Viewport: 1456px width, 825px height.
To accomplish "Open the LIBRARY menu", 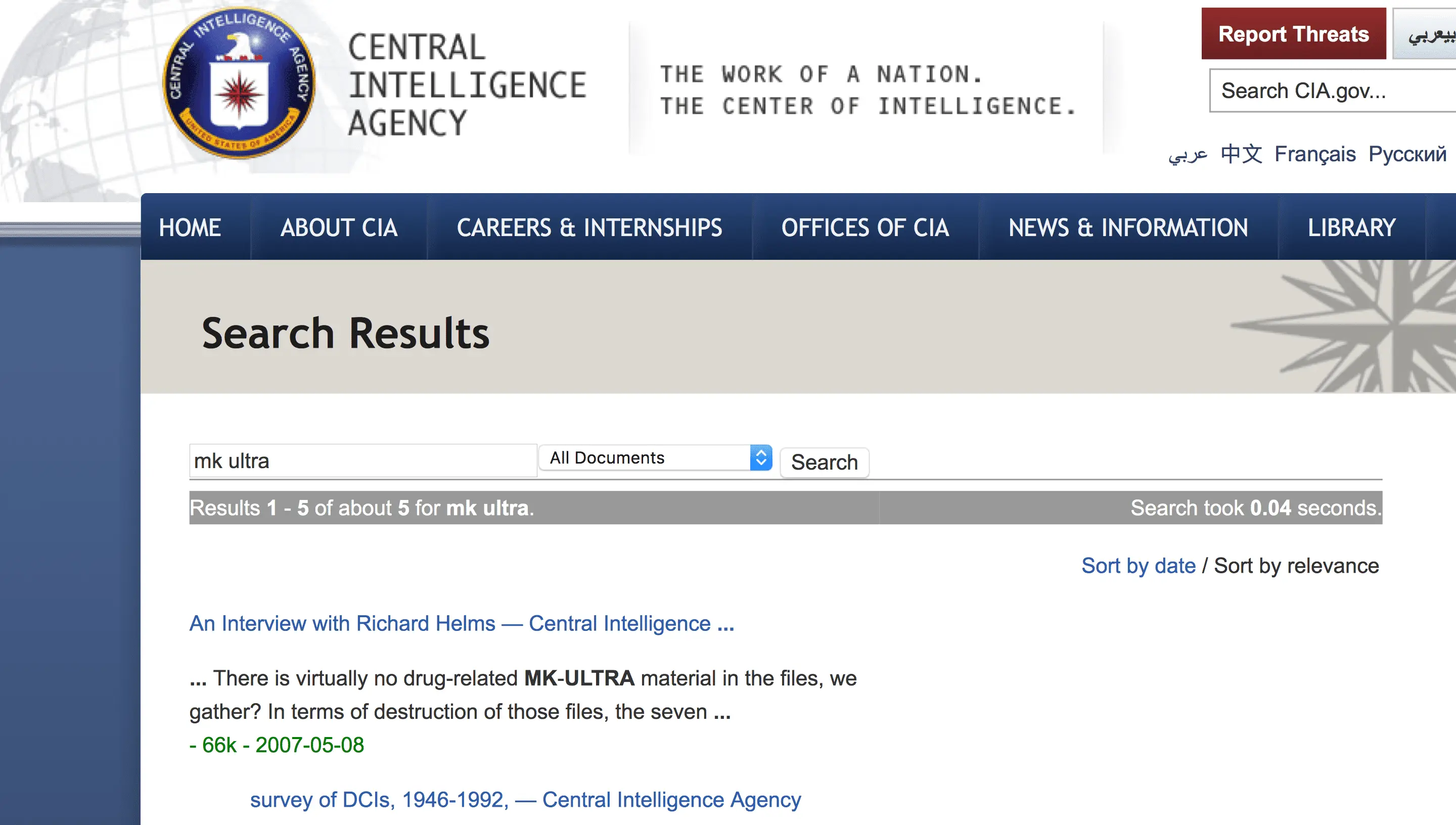I will (1351, 228).
